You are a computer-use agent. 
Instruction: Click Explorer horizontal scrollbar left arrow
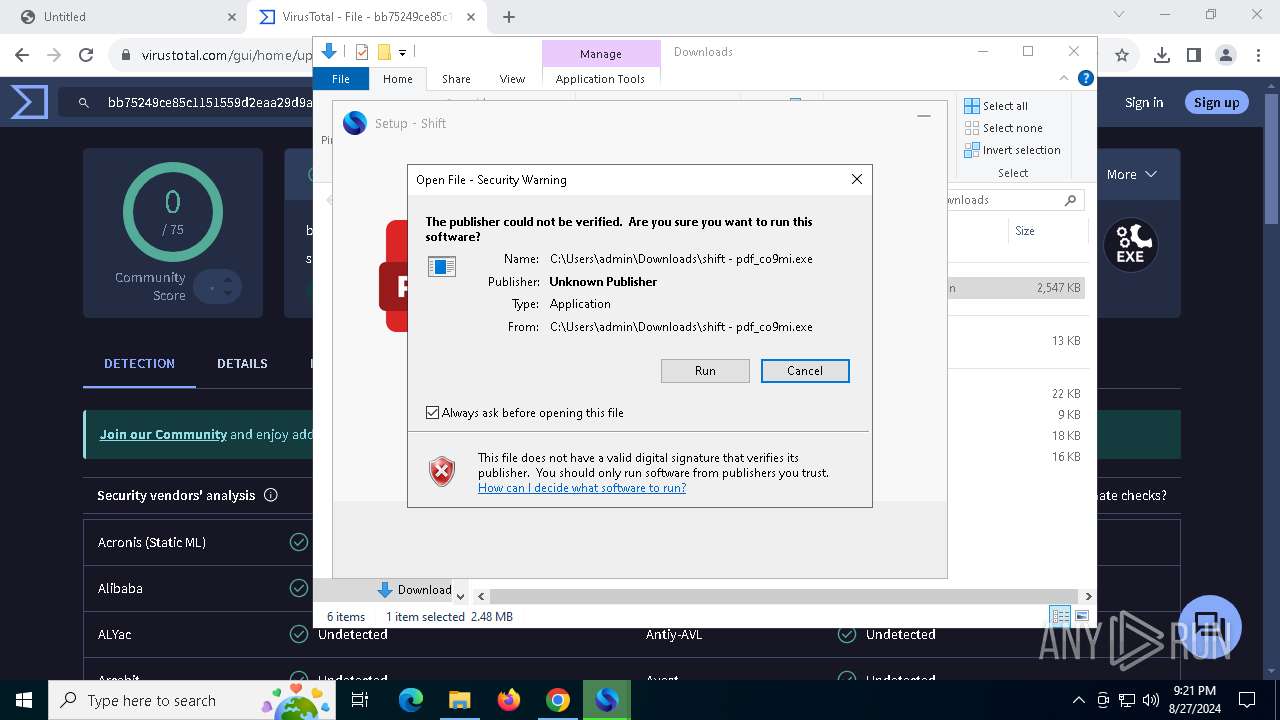[x=481, y=596]
